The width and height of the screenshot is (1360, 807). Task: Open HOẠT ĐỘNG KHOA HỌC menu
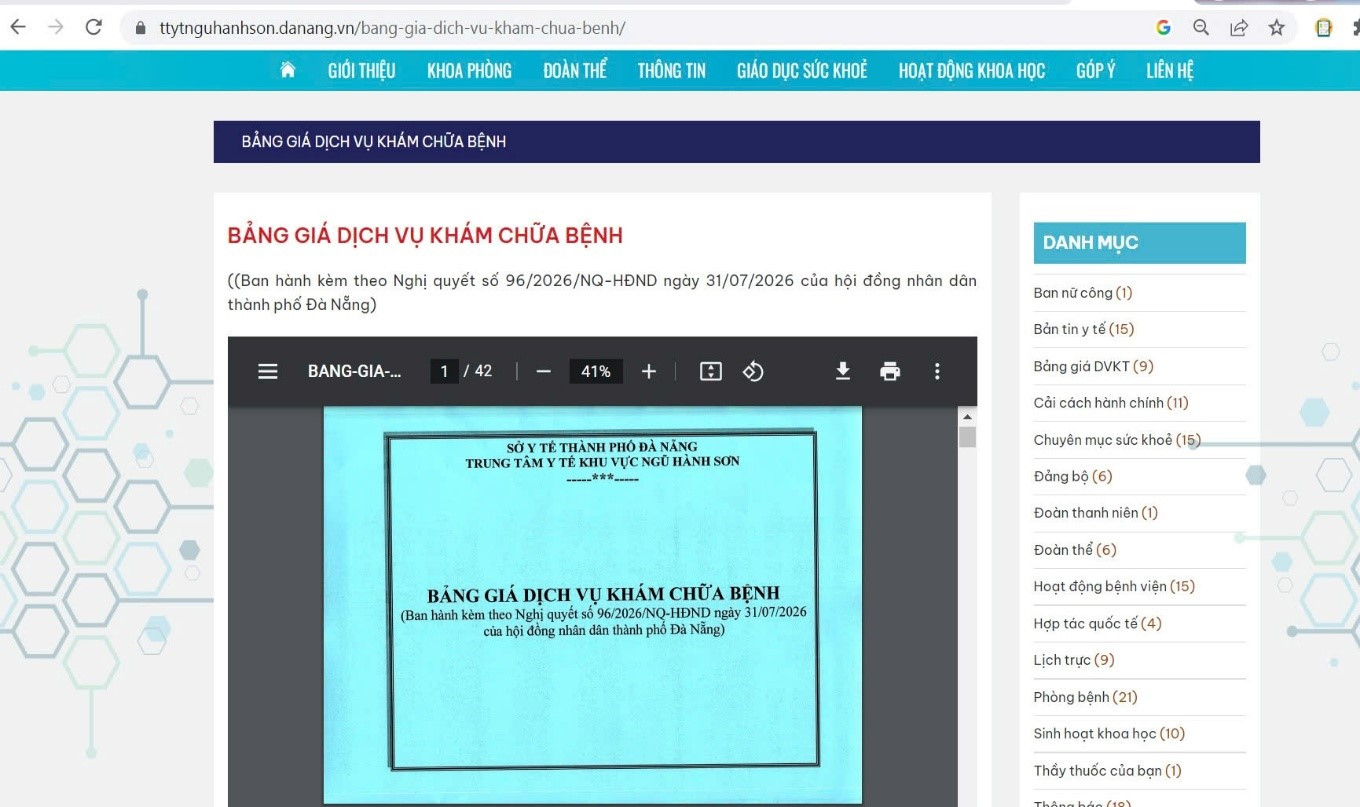click(x=972, y=70)
